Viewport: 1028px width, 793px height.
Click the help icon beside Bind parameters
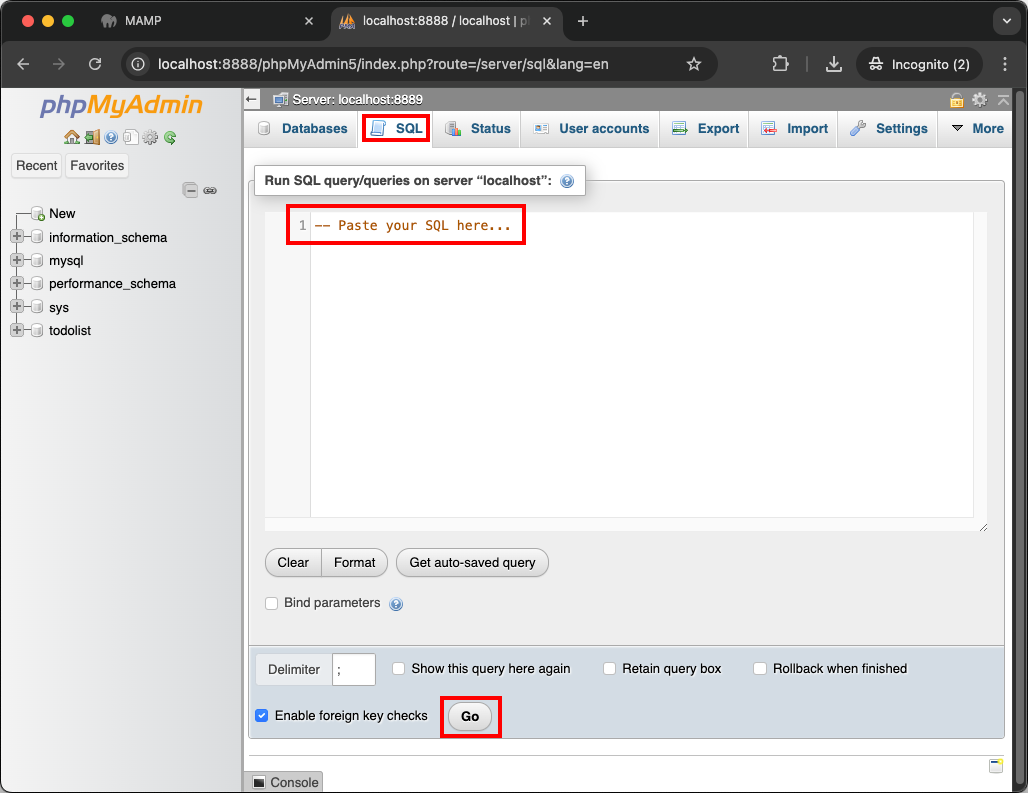[x=396, y=604]
